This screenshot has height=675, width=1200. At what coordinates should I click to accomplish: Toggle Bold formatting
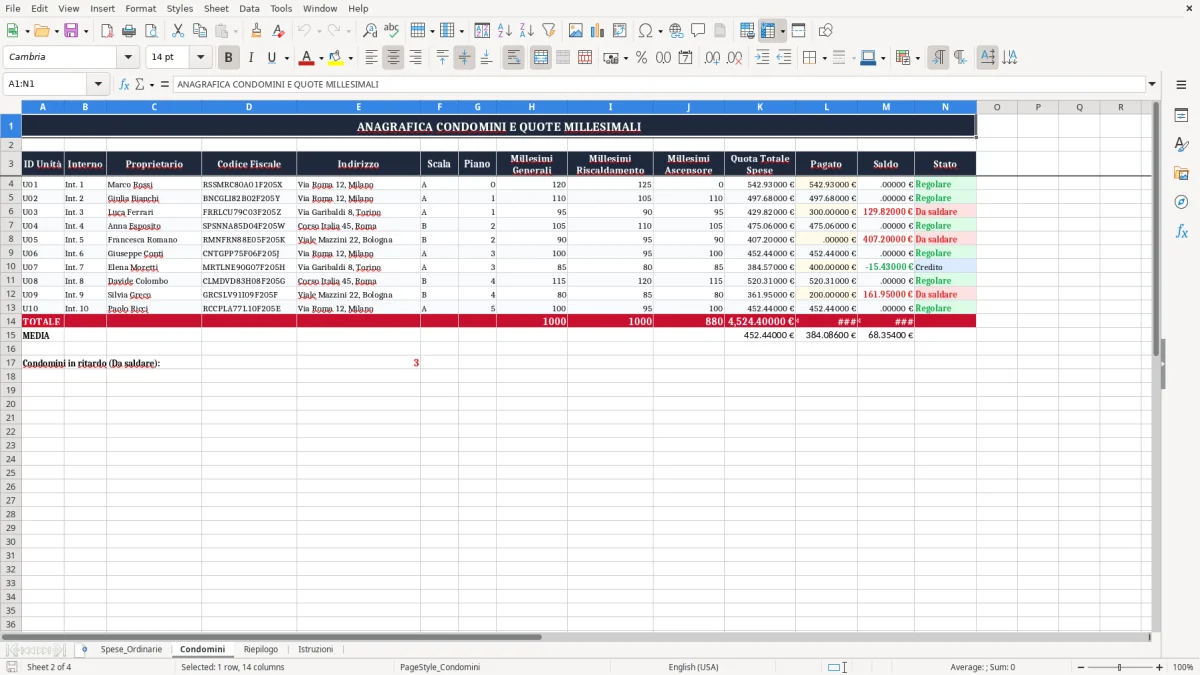coord(228,58)
